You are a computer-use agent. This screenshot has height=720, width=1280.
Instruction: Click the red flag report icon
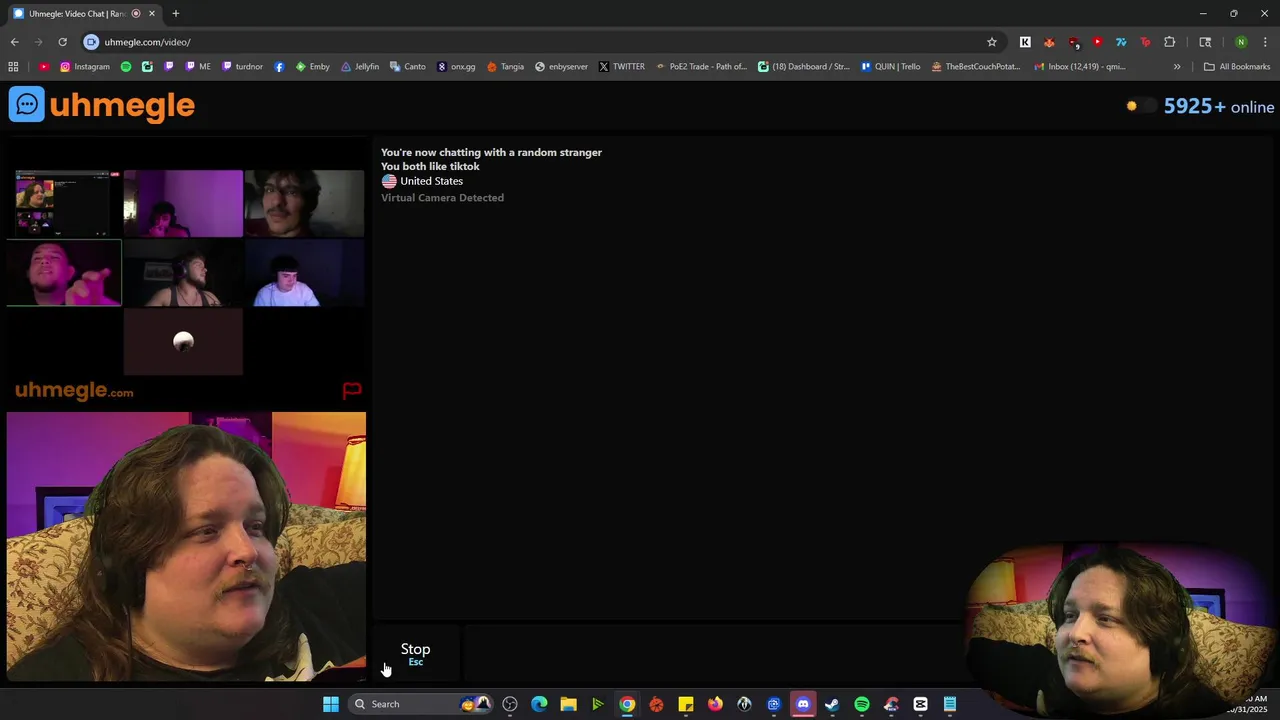click(352, 391)
